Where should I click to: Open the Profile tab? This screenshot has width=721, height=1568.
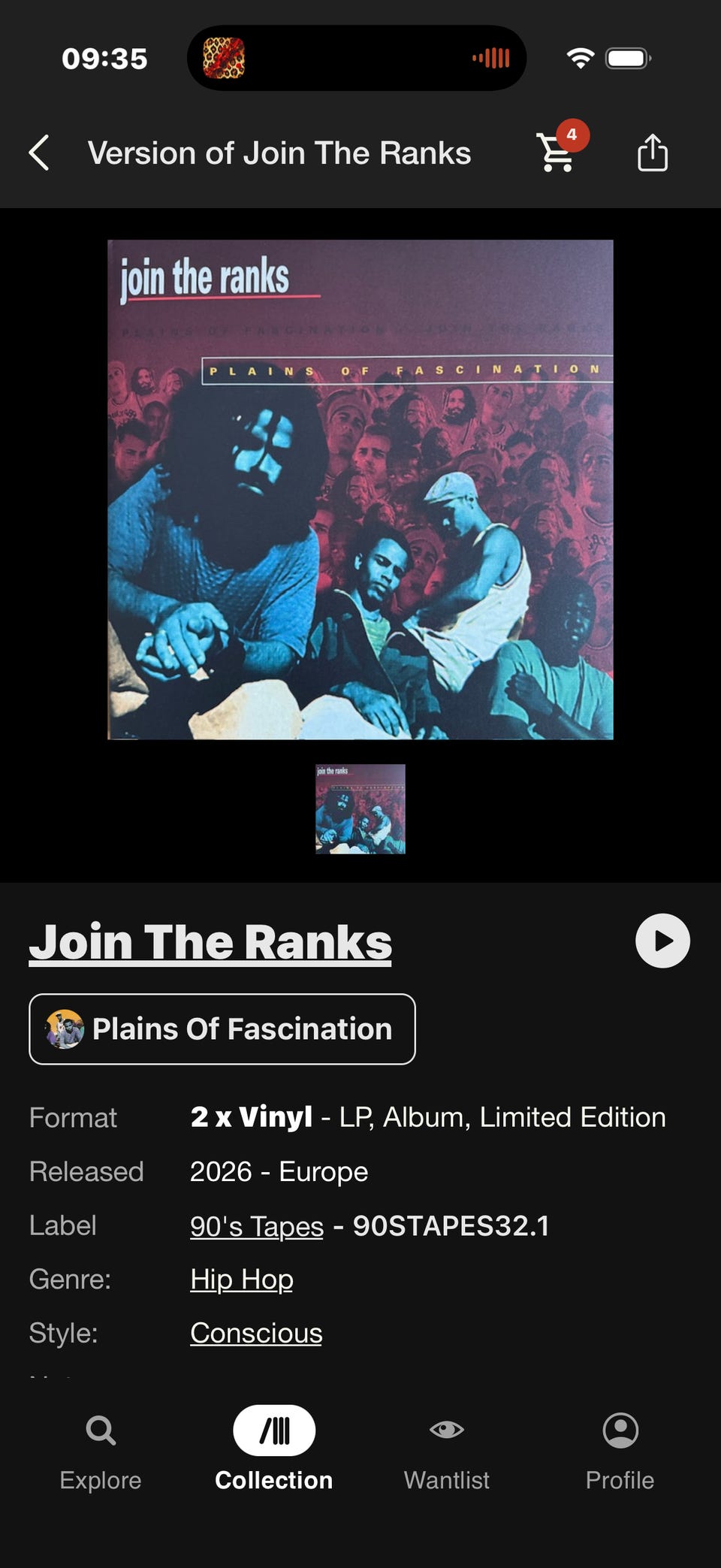620,1451
